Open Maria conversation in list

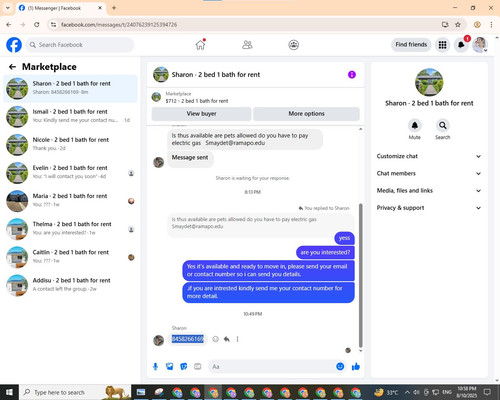(70, 201)
